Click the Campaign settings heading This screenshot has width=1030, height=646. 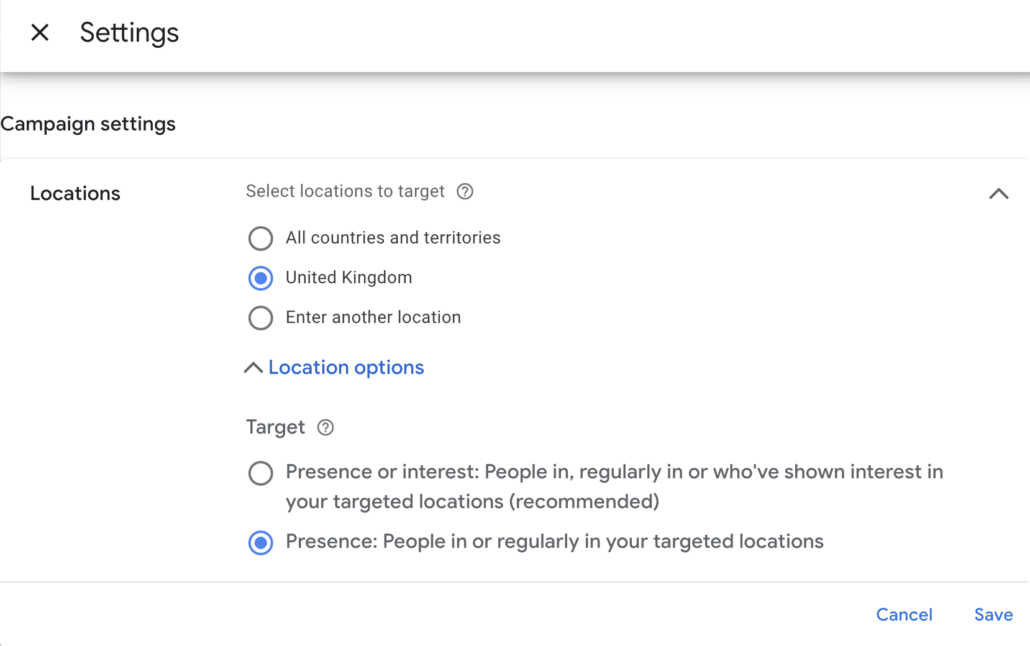[88, 124]
